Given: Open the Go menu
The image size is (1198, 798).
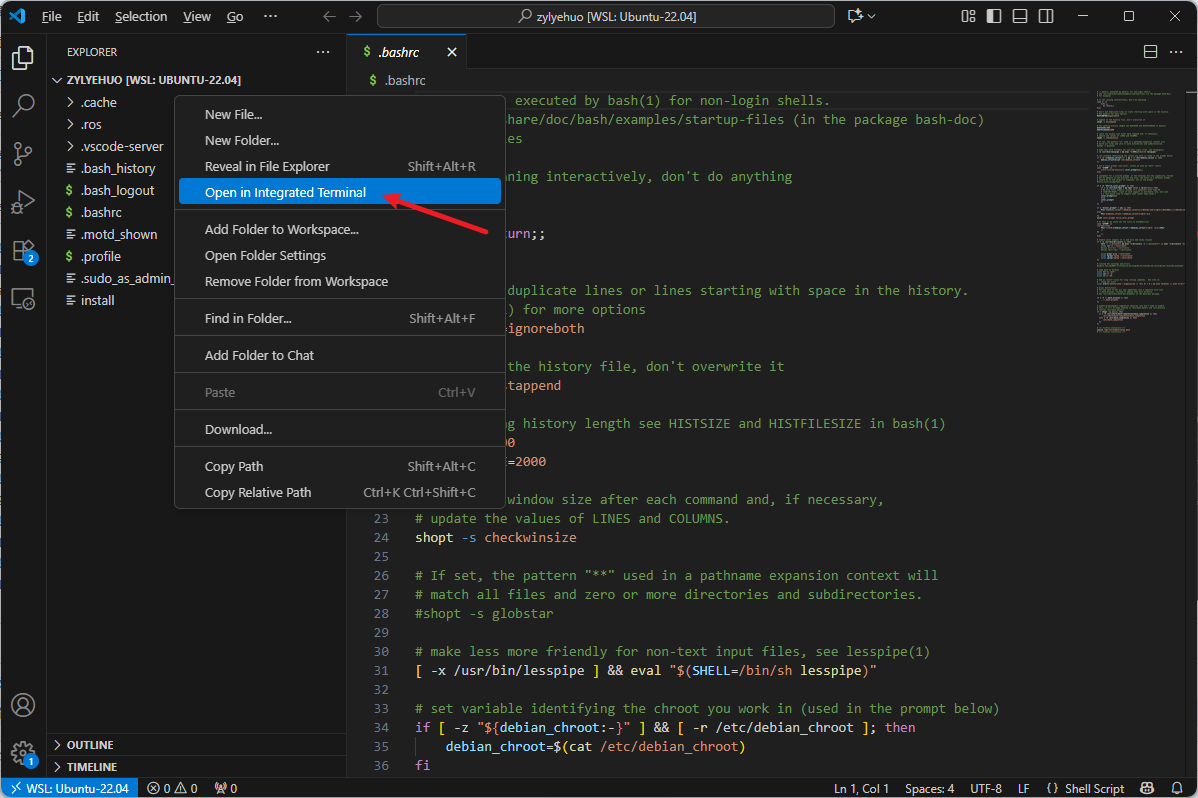Looking at the screenshot, I should tap(235, 16).
